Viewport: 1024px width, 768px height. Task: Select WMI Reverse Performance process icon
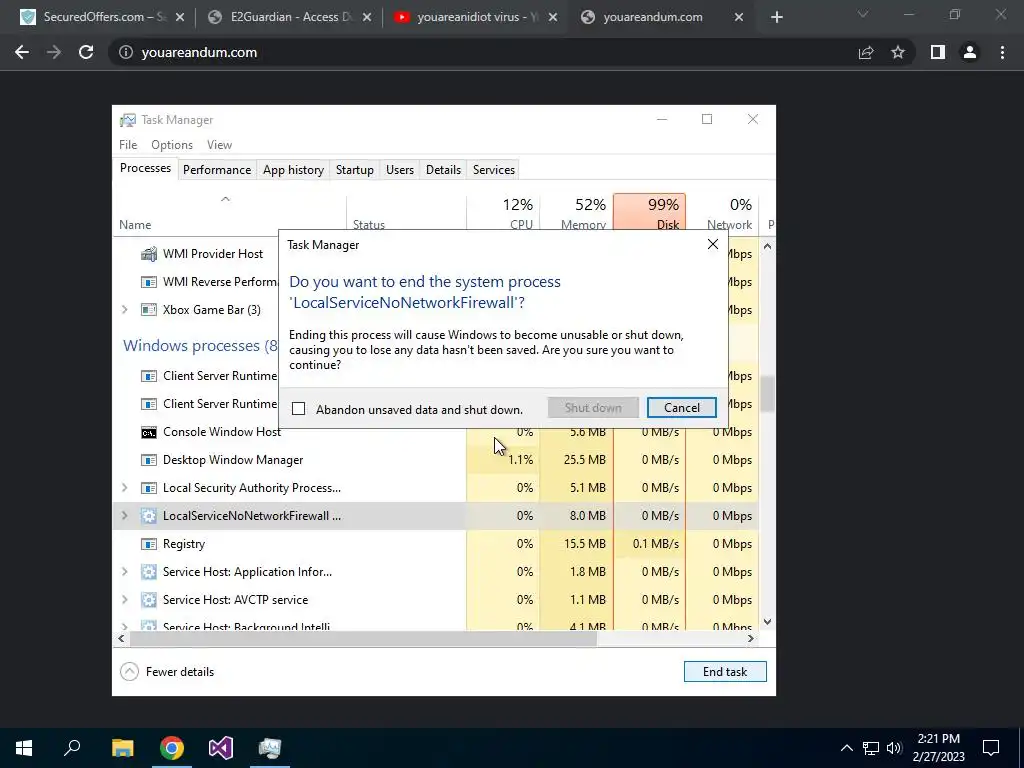point(149,282)
